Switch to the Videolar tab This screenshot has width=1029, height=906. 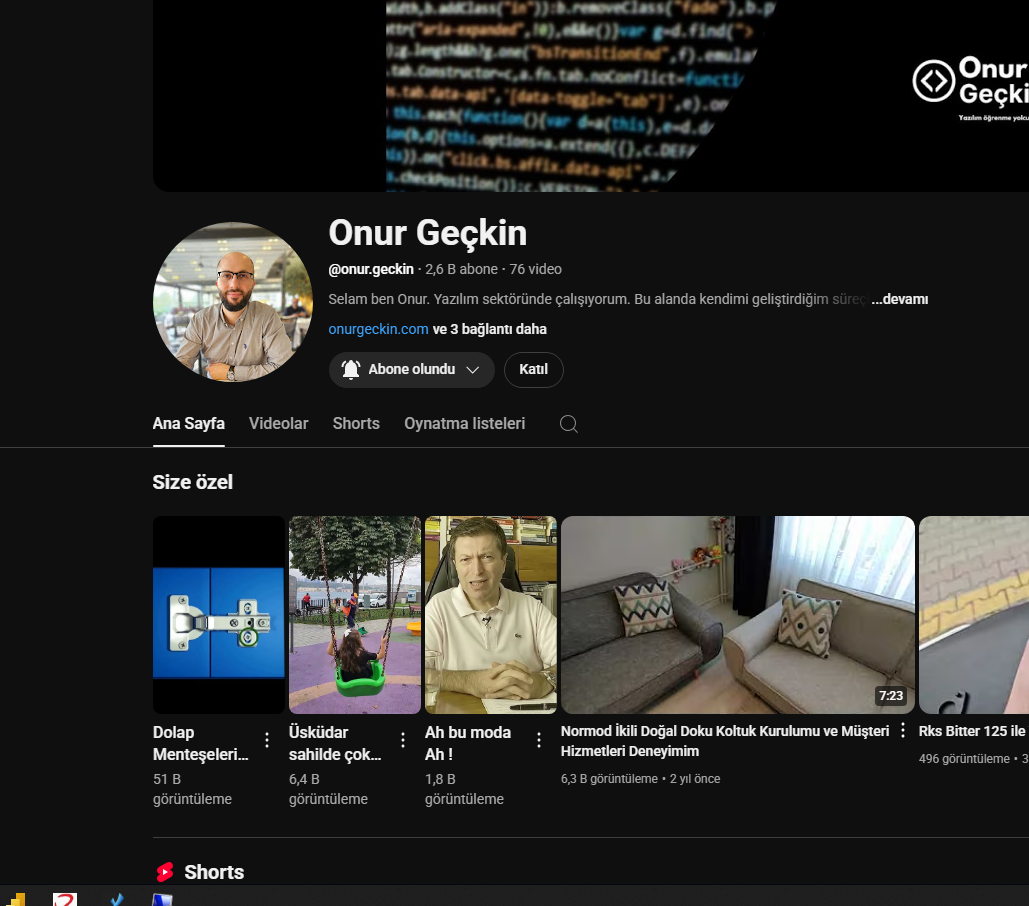(278, 424)
